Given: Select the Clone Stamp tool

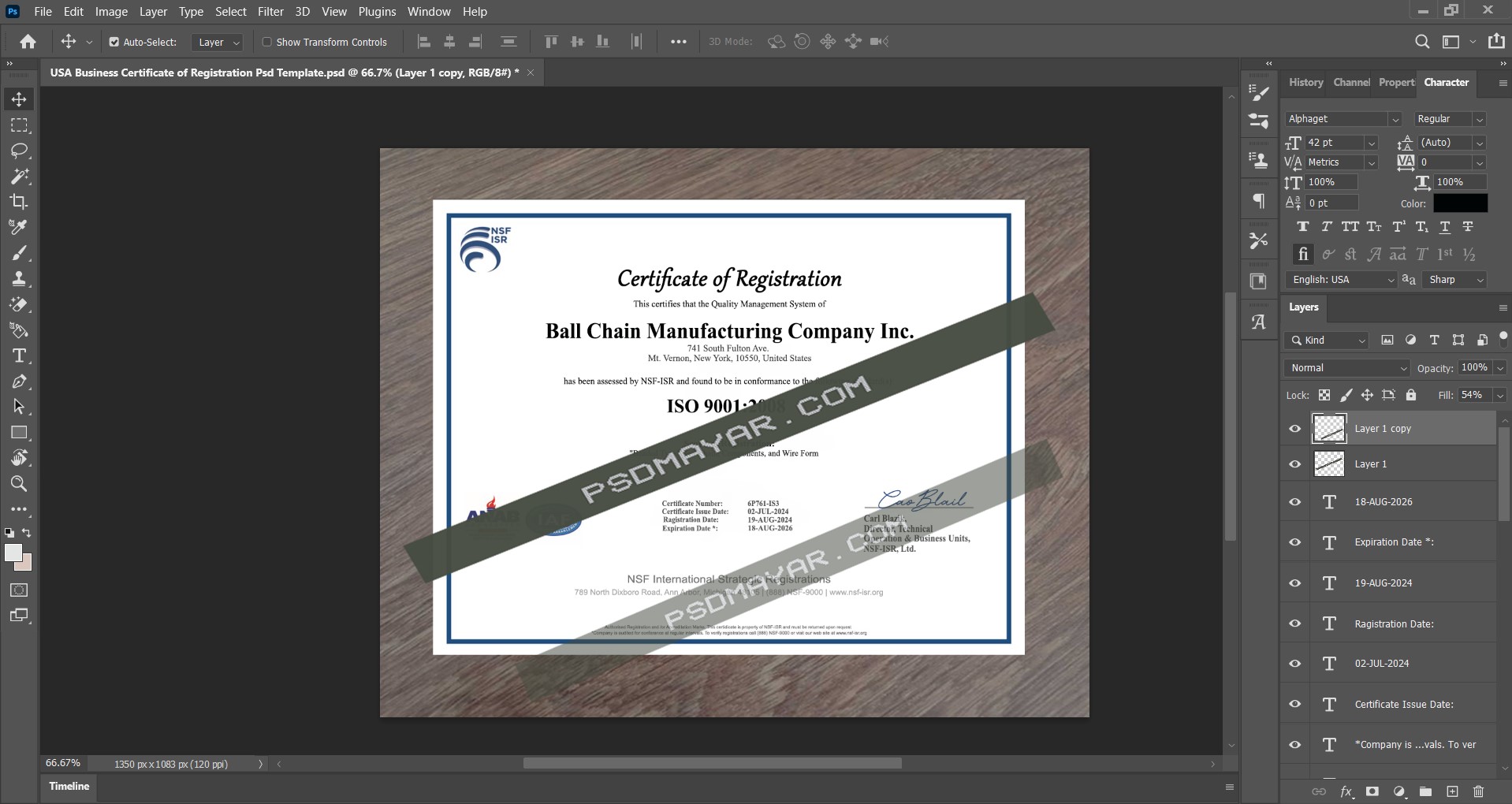Looking at the screenshot, I should coord(19,278).
